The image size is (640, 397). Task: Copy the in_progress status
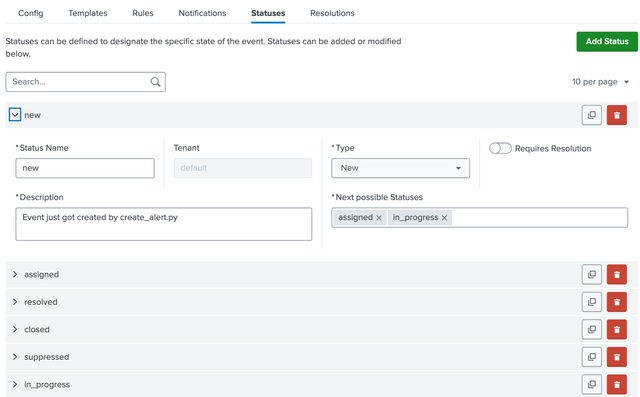tap(591, 384)
